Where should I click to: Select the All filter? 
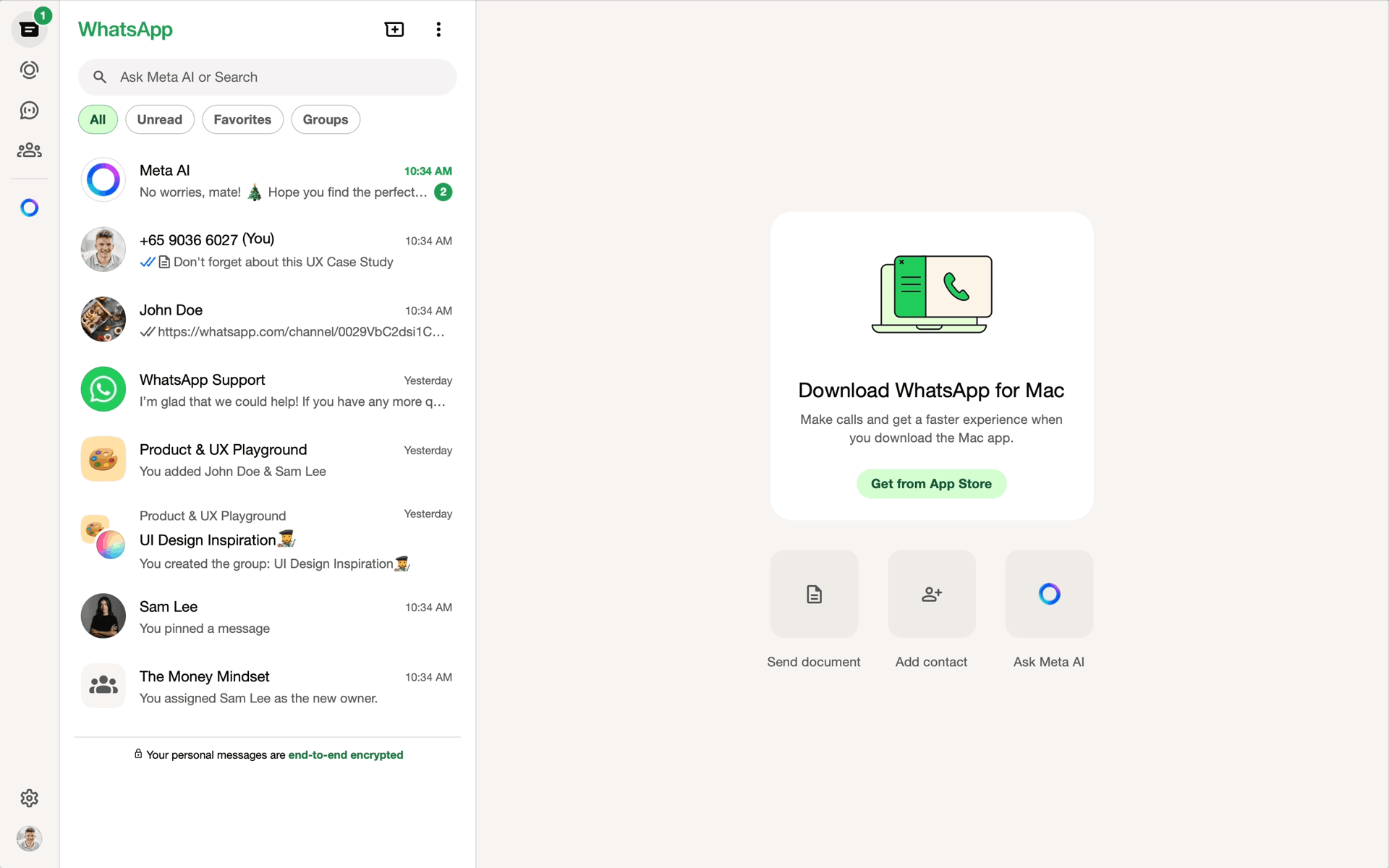pos(98,119)
